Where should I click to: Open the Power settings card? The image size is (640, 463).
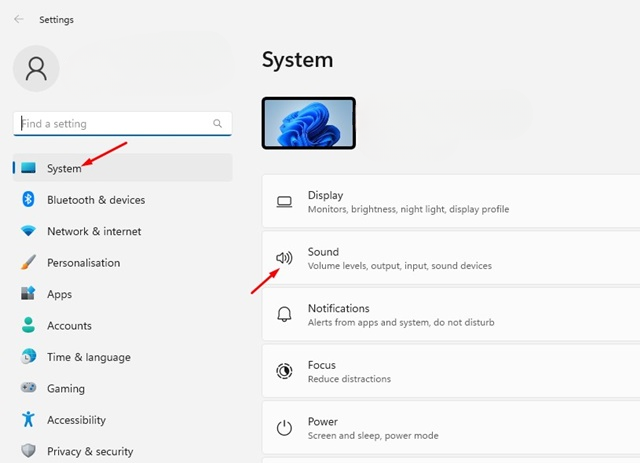(451, 427)
